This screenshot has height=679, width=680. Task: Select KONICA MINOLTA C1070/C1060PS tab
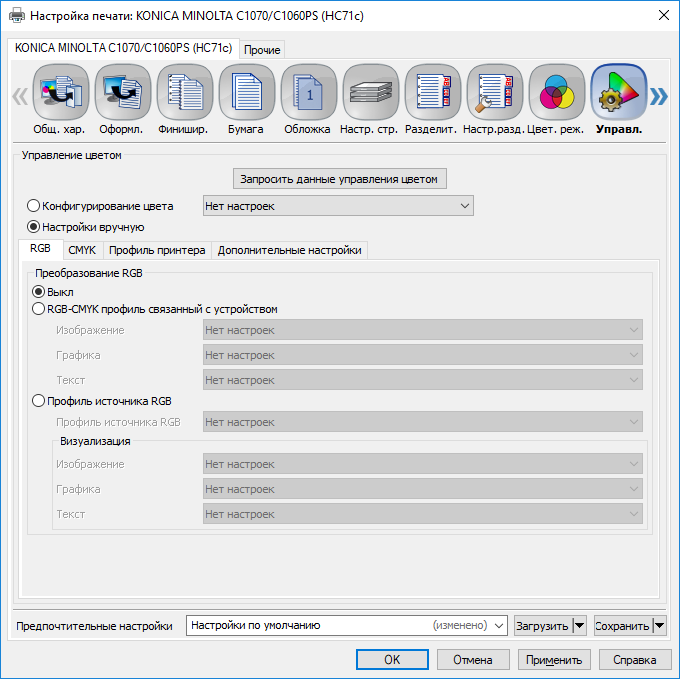(123, 48)
